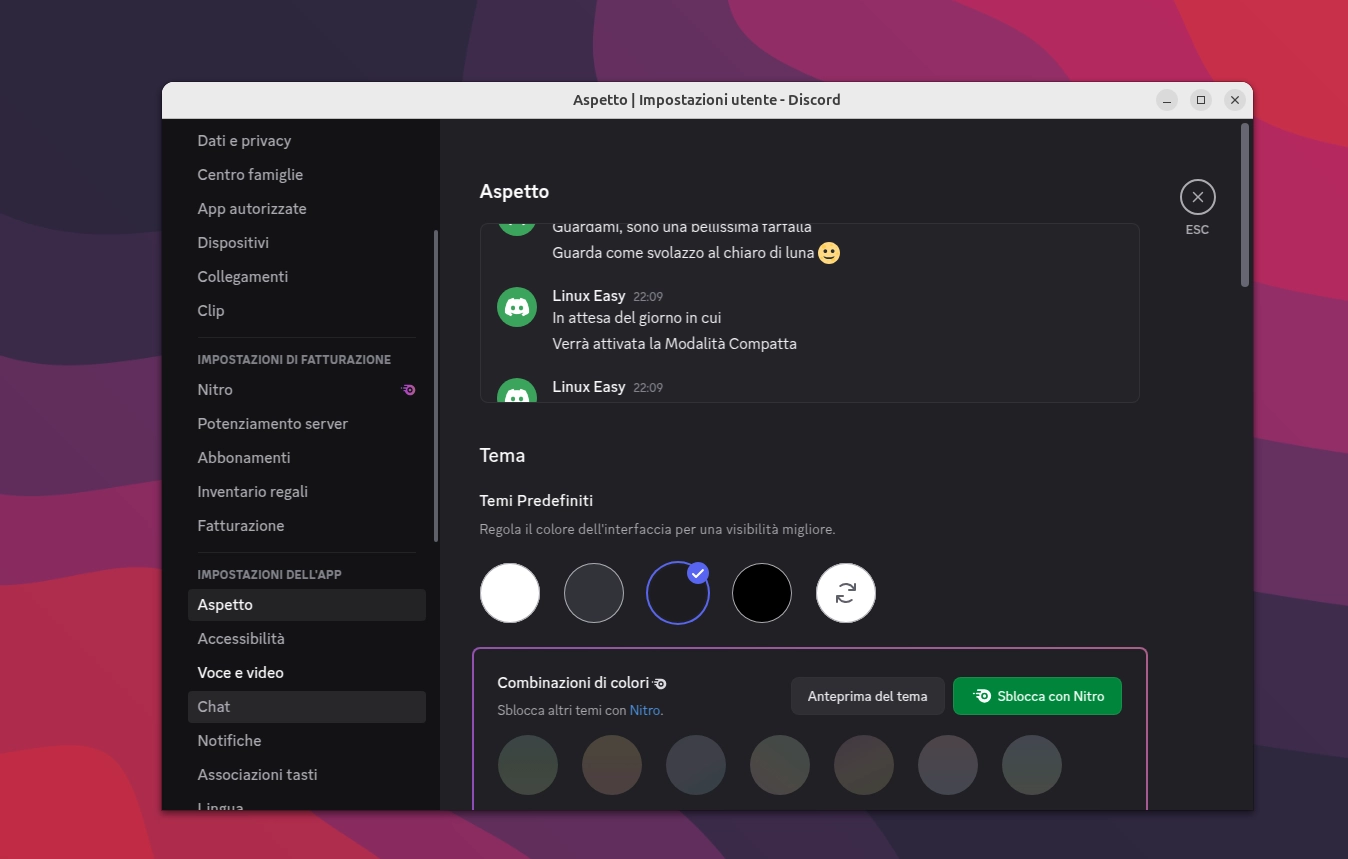Click Linux Easy username above 'In attesa'
Viewport: 1348px width, 859px height.
(589, 296)
